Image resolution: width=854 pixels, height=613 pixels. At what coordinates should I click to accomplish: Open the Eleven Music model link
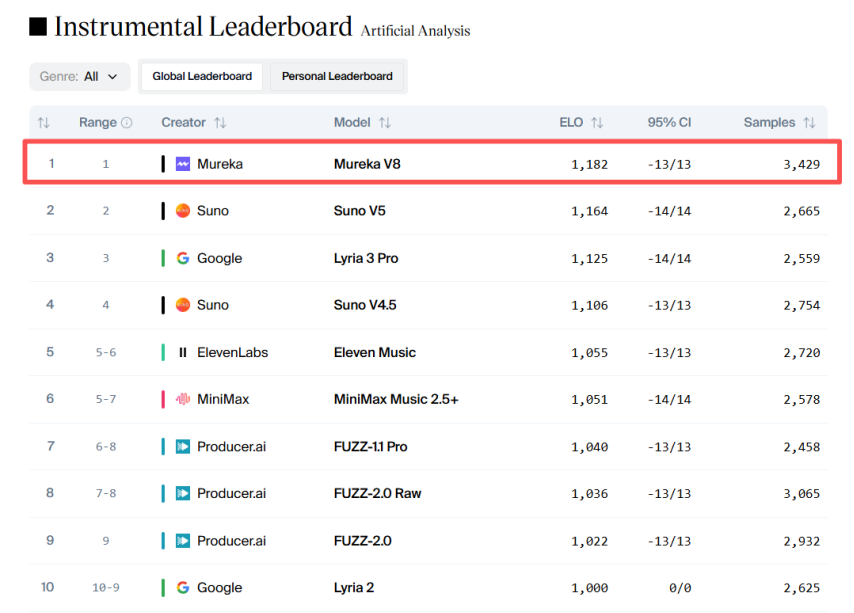[x=374, y=352]
